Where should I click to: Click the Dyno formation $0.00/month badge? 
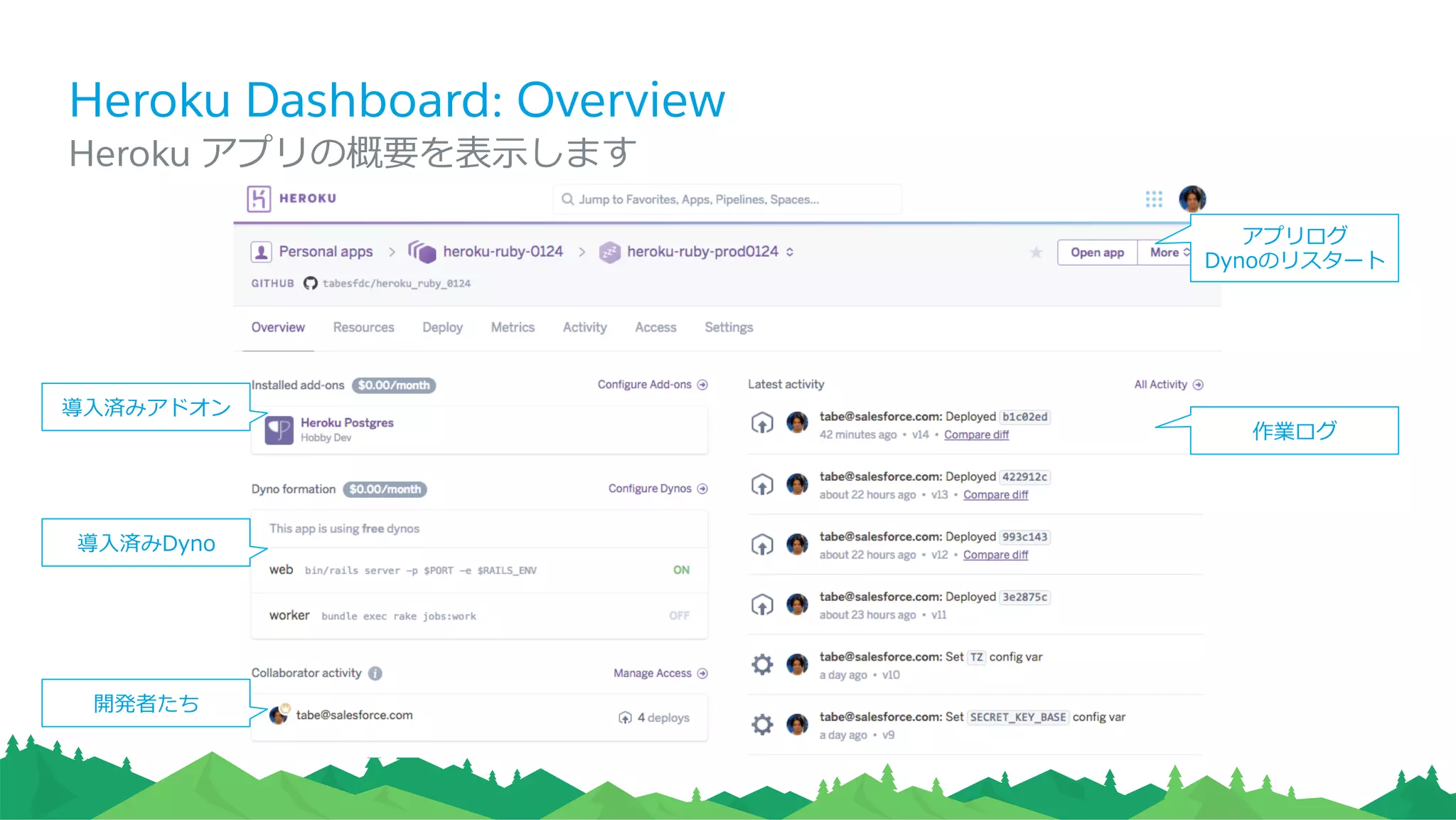[385, 489]
